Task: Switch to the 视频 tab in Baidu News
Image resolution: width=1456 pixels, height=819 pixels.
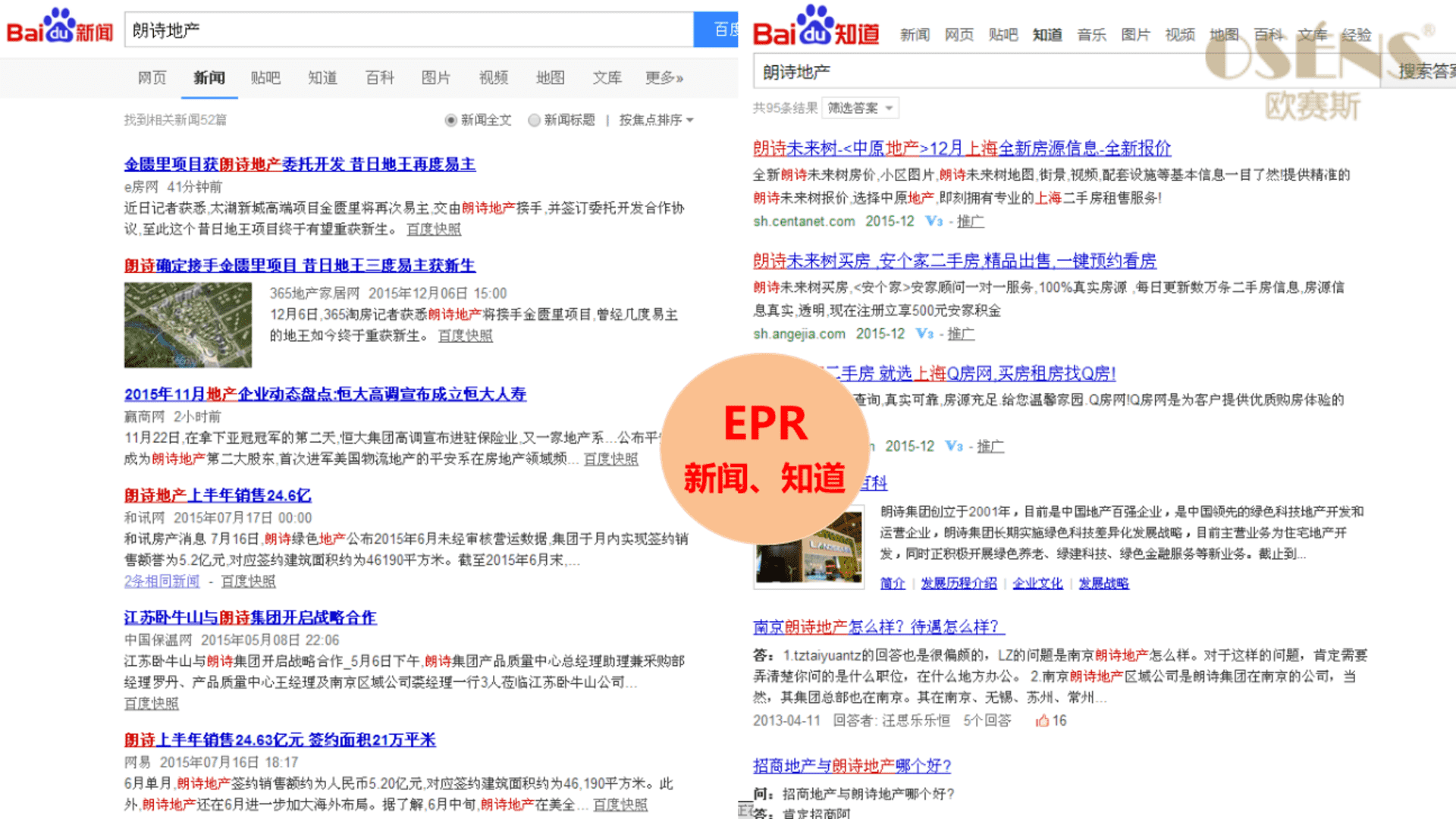Action: pos(494,77)
